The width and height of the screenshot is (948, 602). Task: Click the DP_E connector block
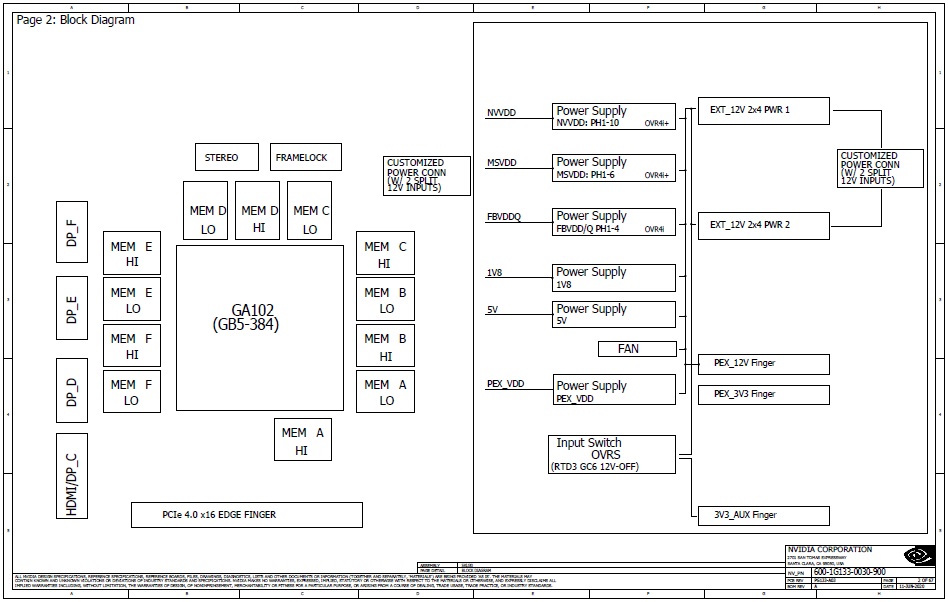(72, 308)
